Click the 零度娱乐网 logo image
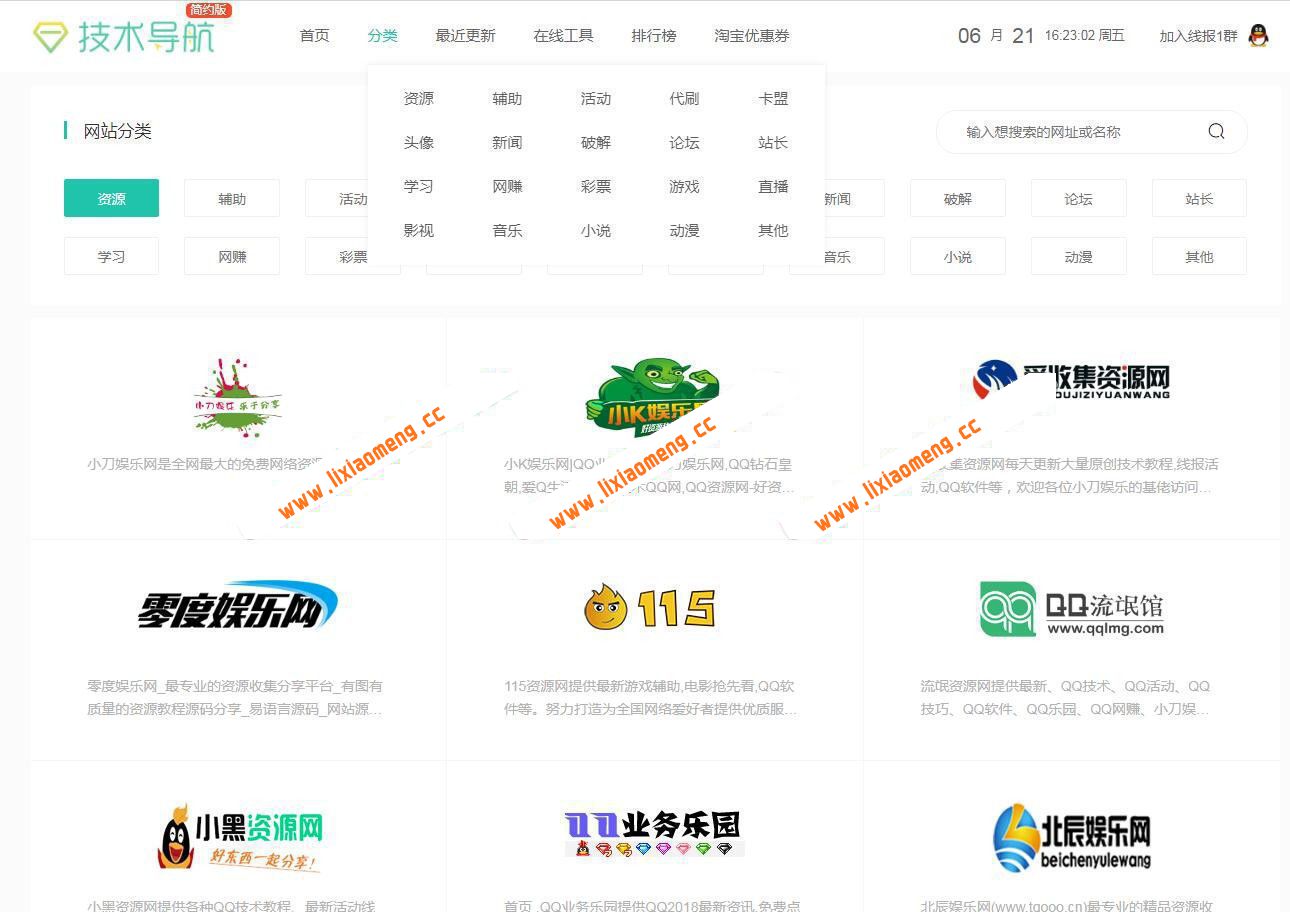This screenshot has width=1290, height=912. [x=237, y=605]
